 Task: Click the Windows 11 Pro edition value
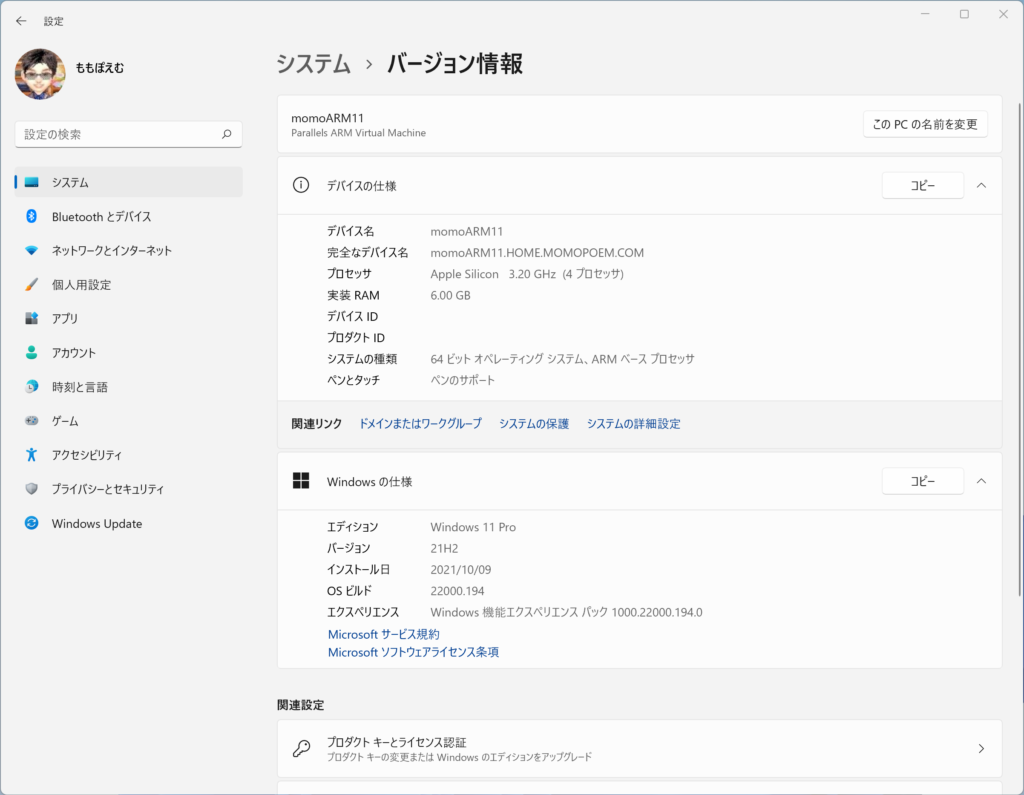click(x=473, y=527)
